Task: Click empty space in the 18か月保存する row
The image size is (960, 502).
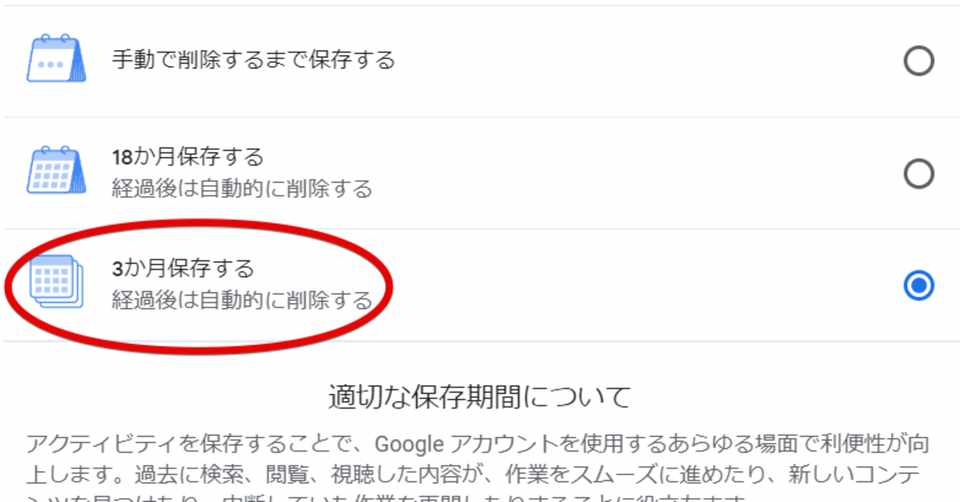Action: (x=637, y=174)
